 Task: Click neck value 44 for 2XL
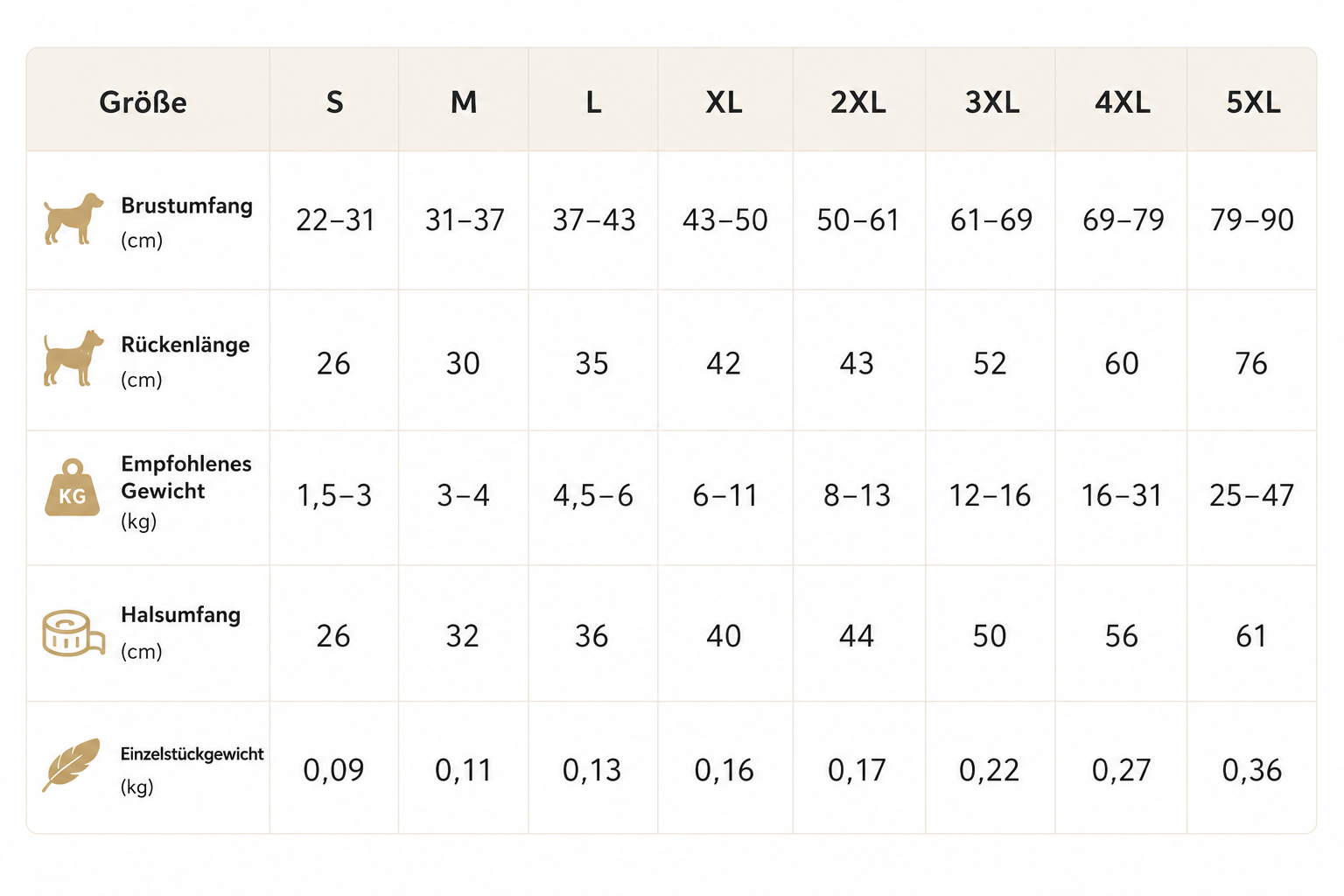click(857, 635)
